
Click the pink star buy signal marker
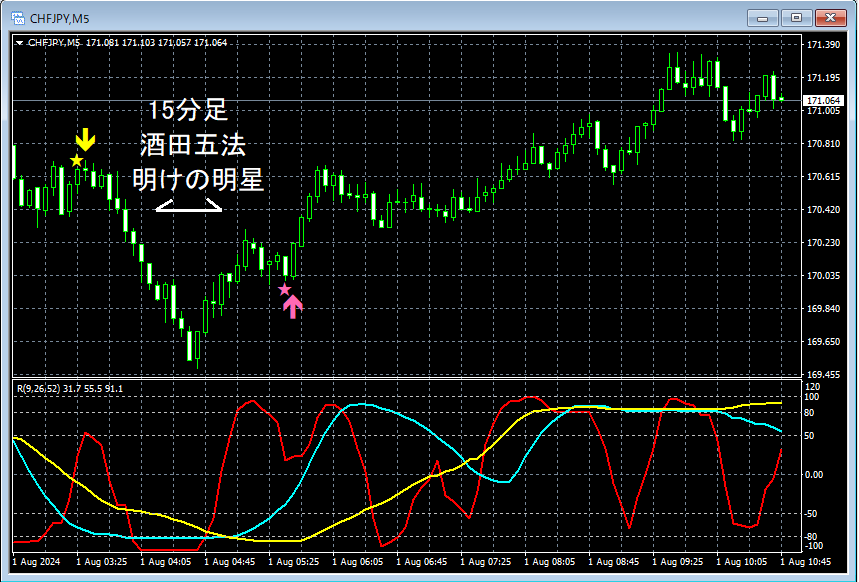284,289
